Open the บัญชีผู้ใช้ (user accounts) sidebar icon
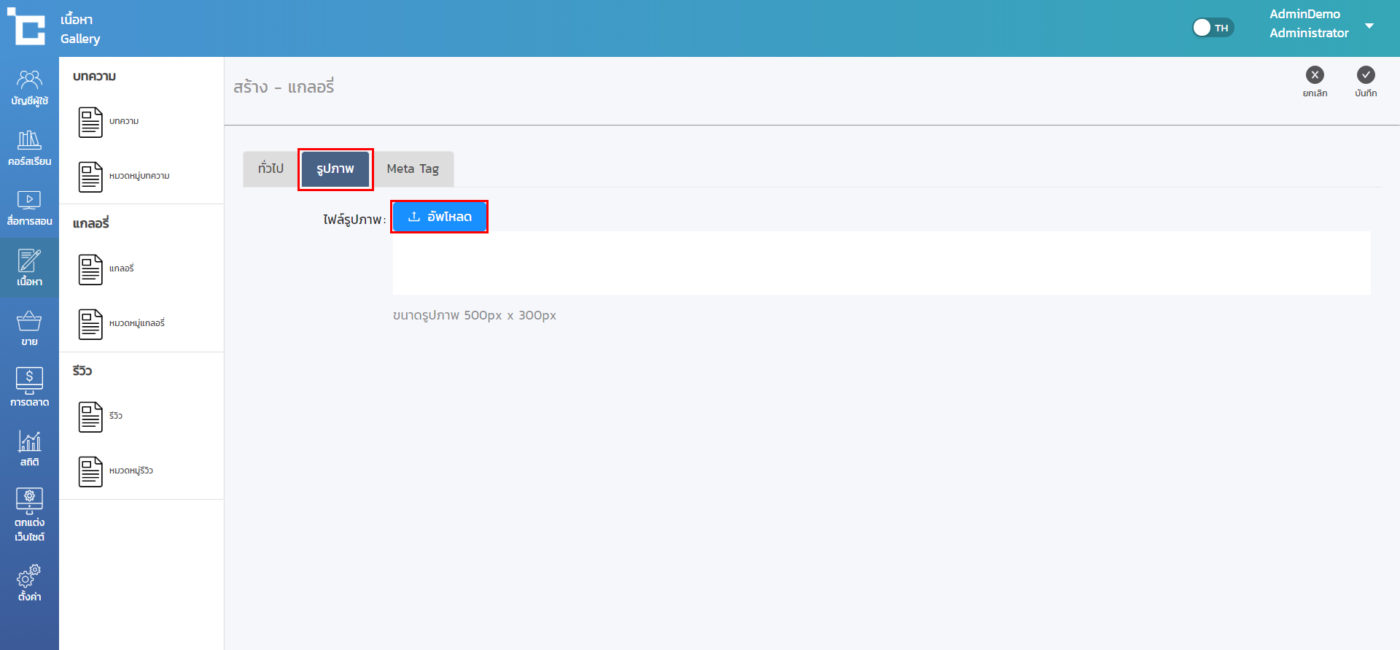 (x=29, y=87)
